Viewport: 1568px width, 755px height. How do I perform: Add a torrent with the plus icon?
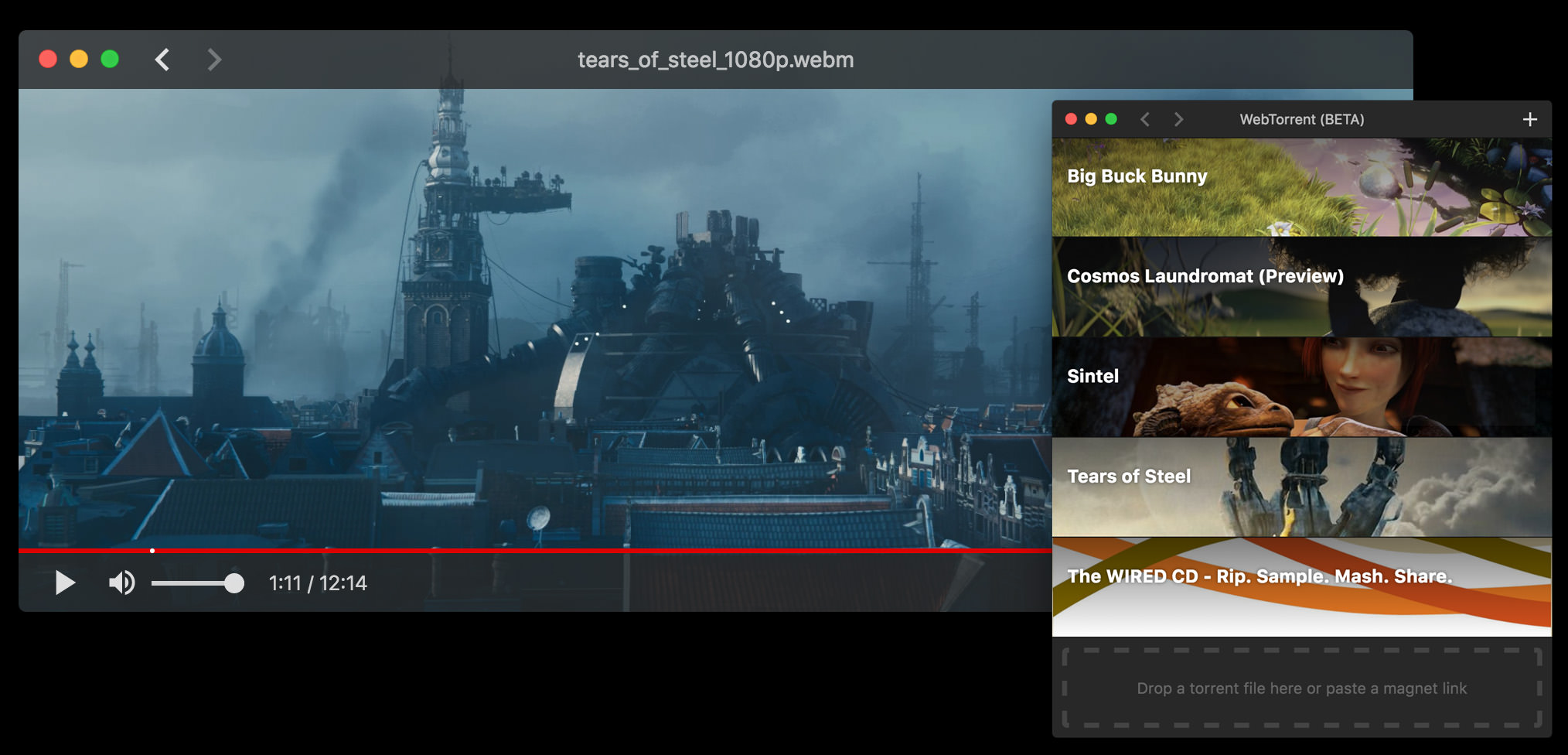coord(1529,119)
